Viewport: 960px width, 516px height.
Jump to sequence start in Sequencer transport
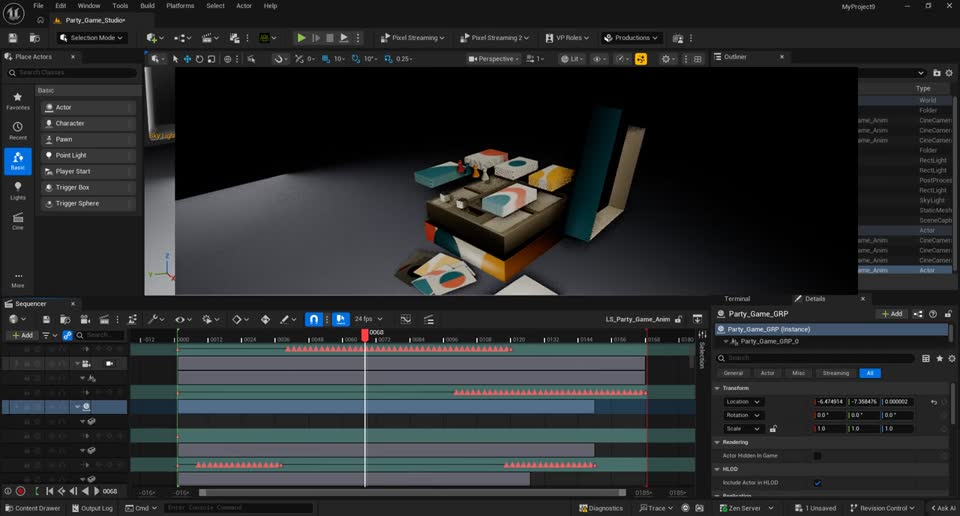click(49, 491)
